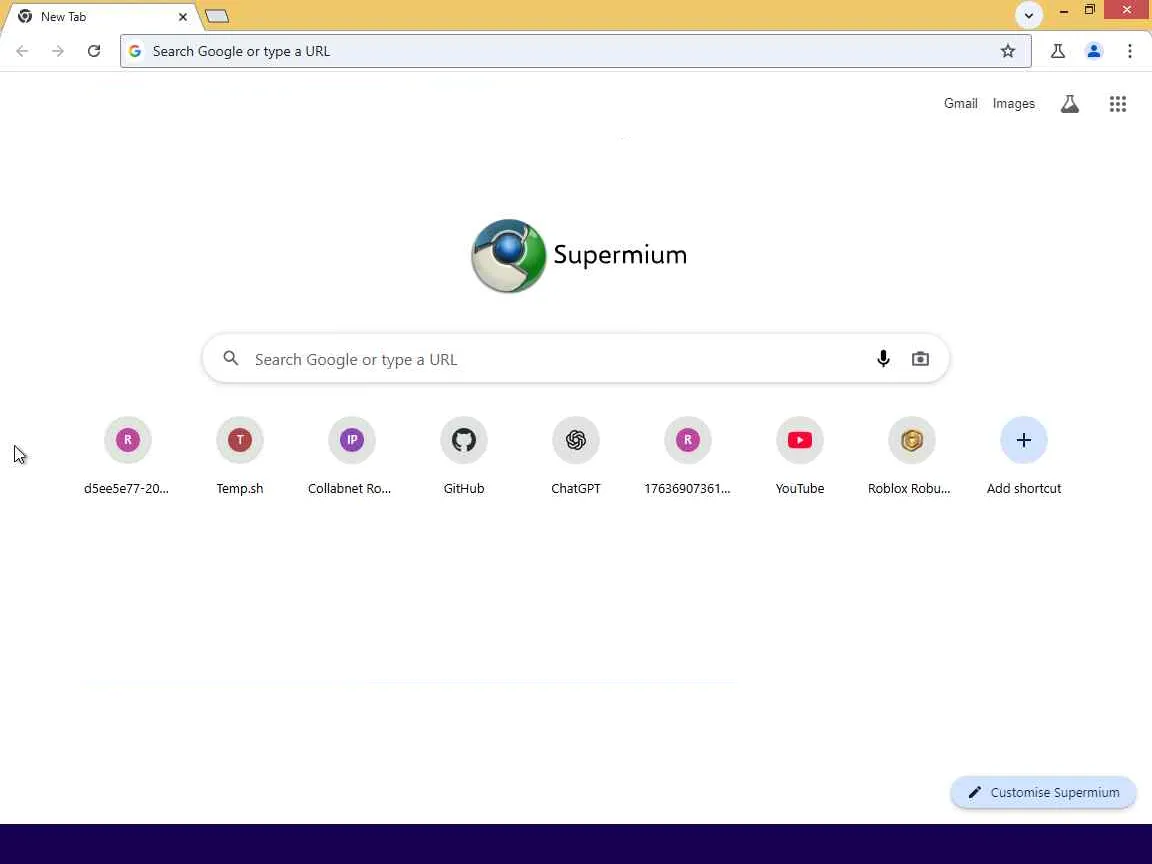Open Search Labs flask icon on page

[1069, 104]
